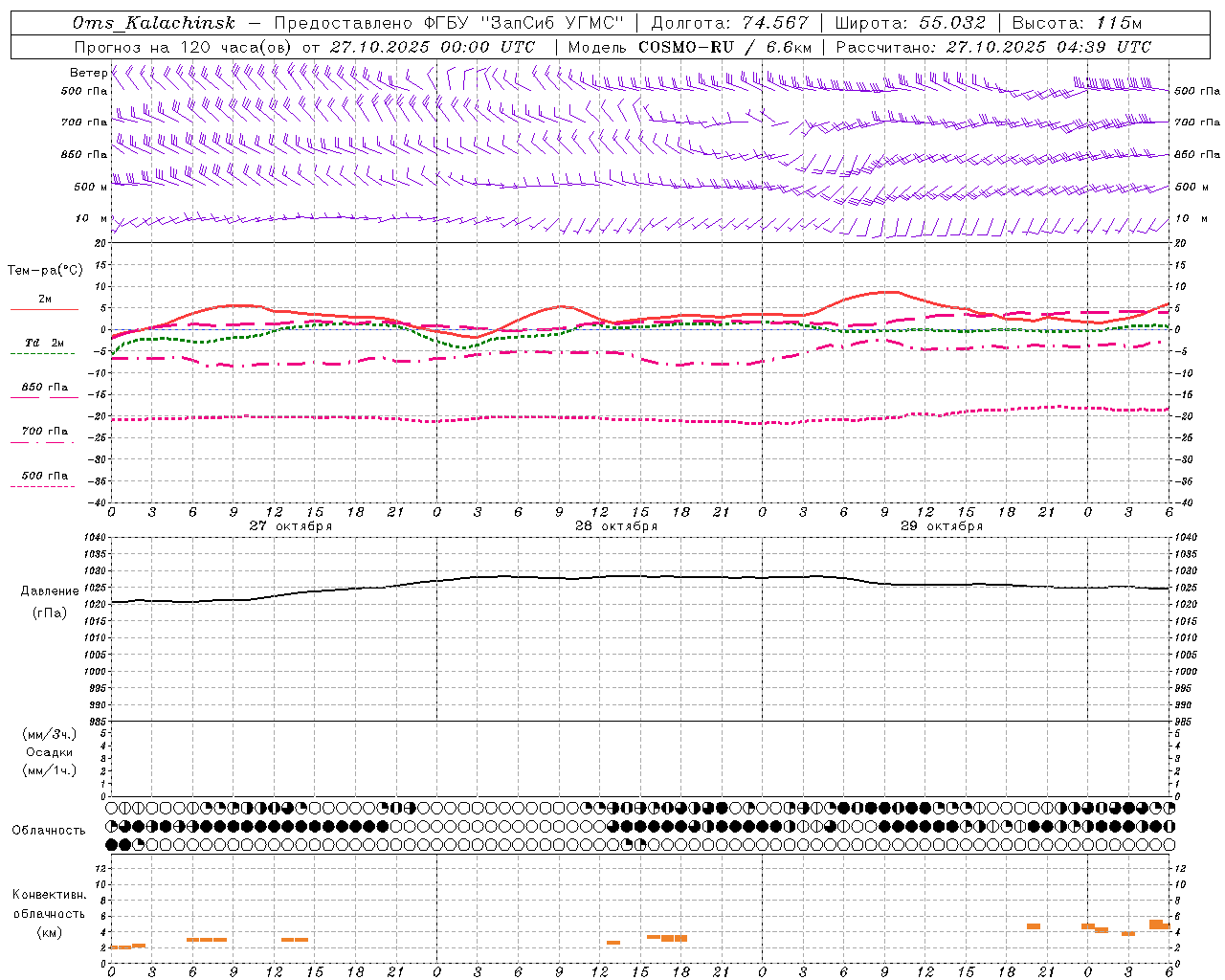Click 985 on the left pressure axis
This screenshot has height=980, width=1225.
tap(98, 722)
